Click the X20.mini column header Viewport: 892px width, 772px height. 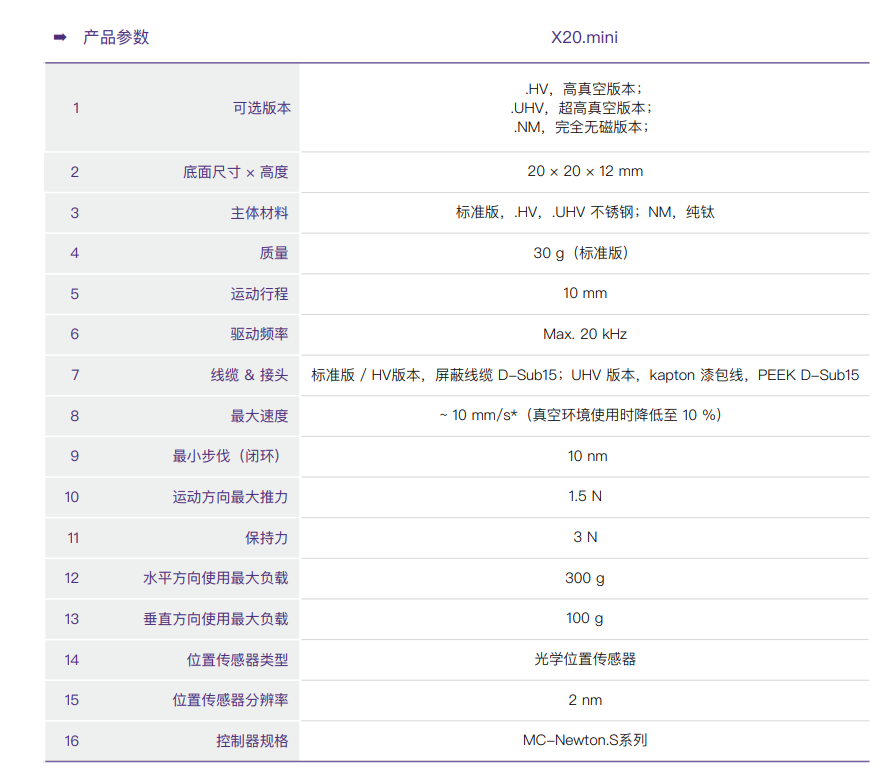pyautogui.click(x=585, y=39)
